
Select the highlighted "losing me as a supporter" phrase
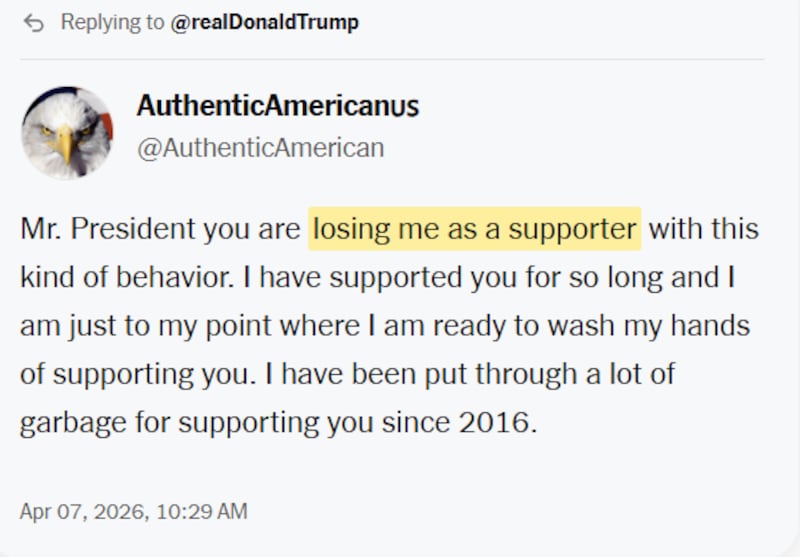[x=474, y=229]
